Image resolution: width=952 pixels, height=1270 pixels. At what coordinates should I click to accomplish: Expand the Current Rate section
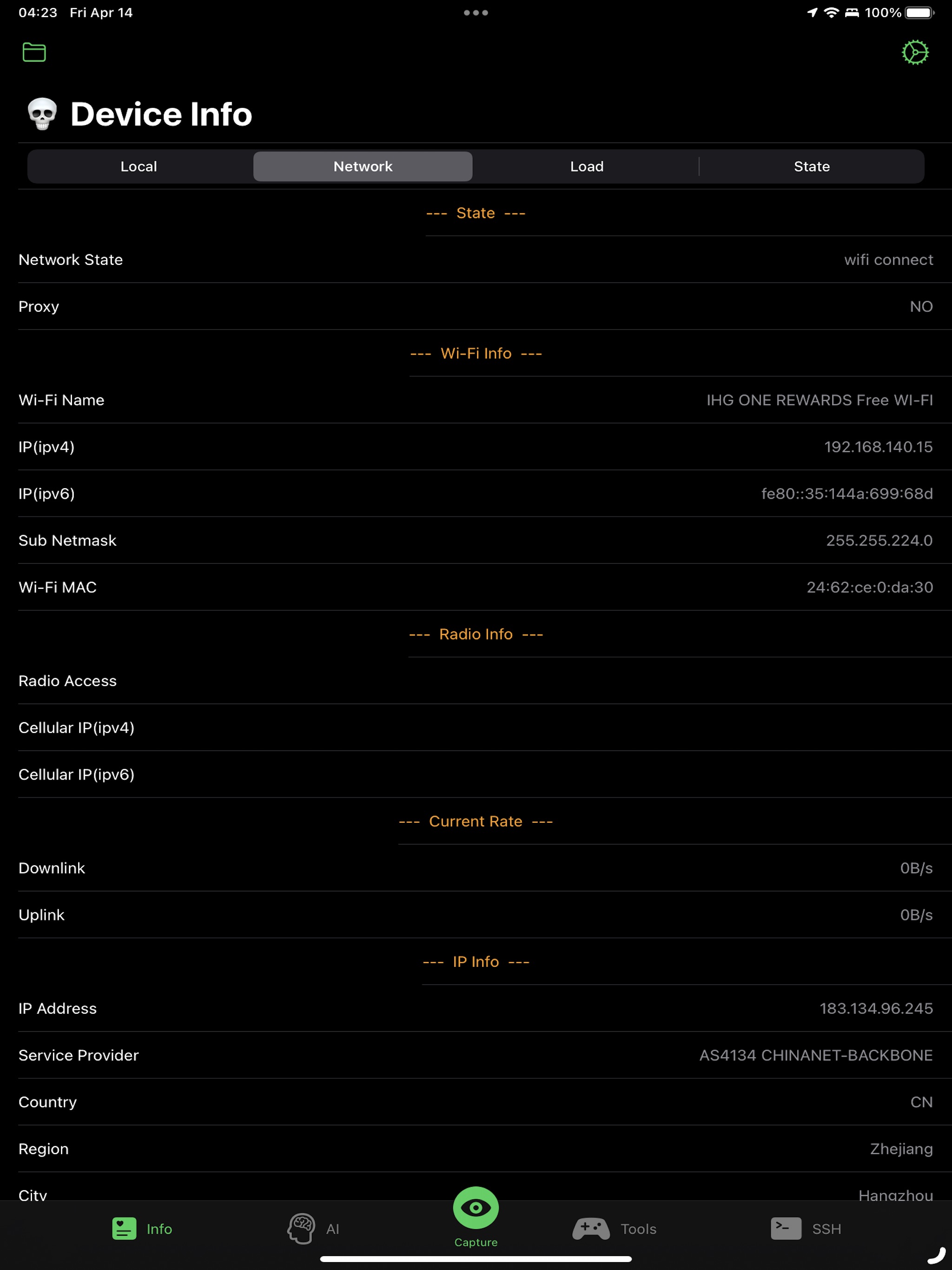click(x=475, y=821)
